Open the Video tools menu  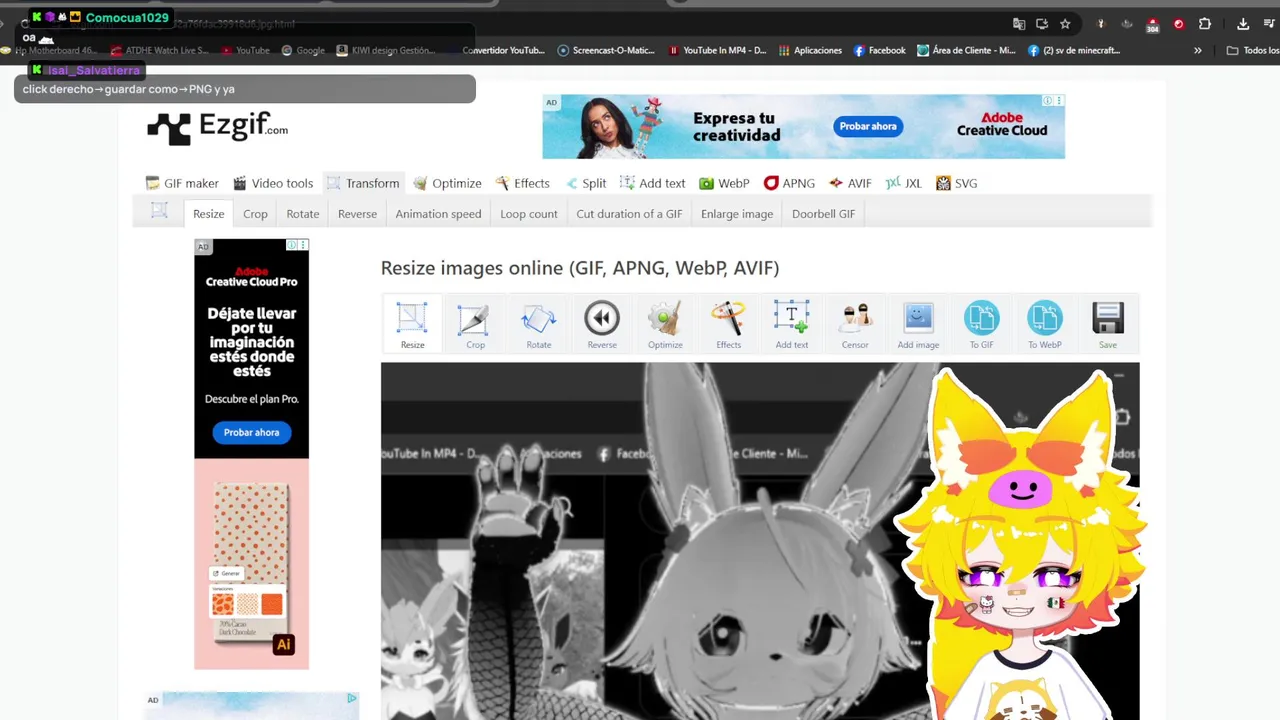click(x=273, y=183)
